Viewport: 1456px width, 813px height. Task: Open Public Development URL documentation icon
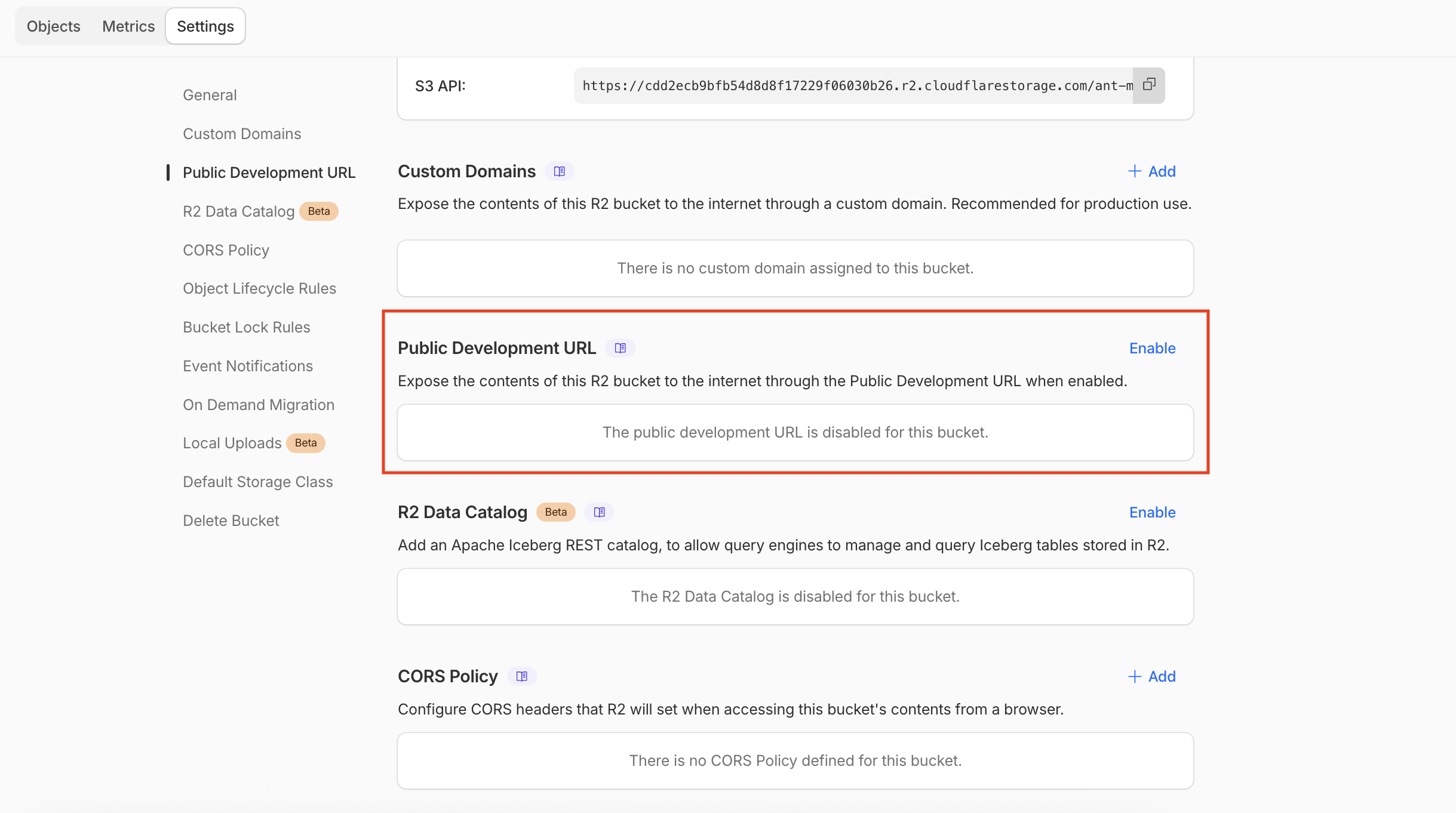621,348
